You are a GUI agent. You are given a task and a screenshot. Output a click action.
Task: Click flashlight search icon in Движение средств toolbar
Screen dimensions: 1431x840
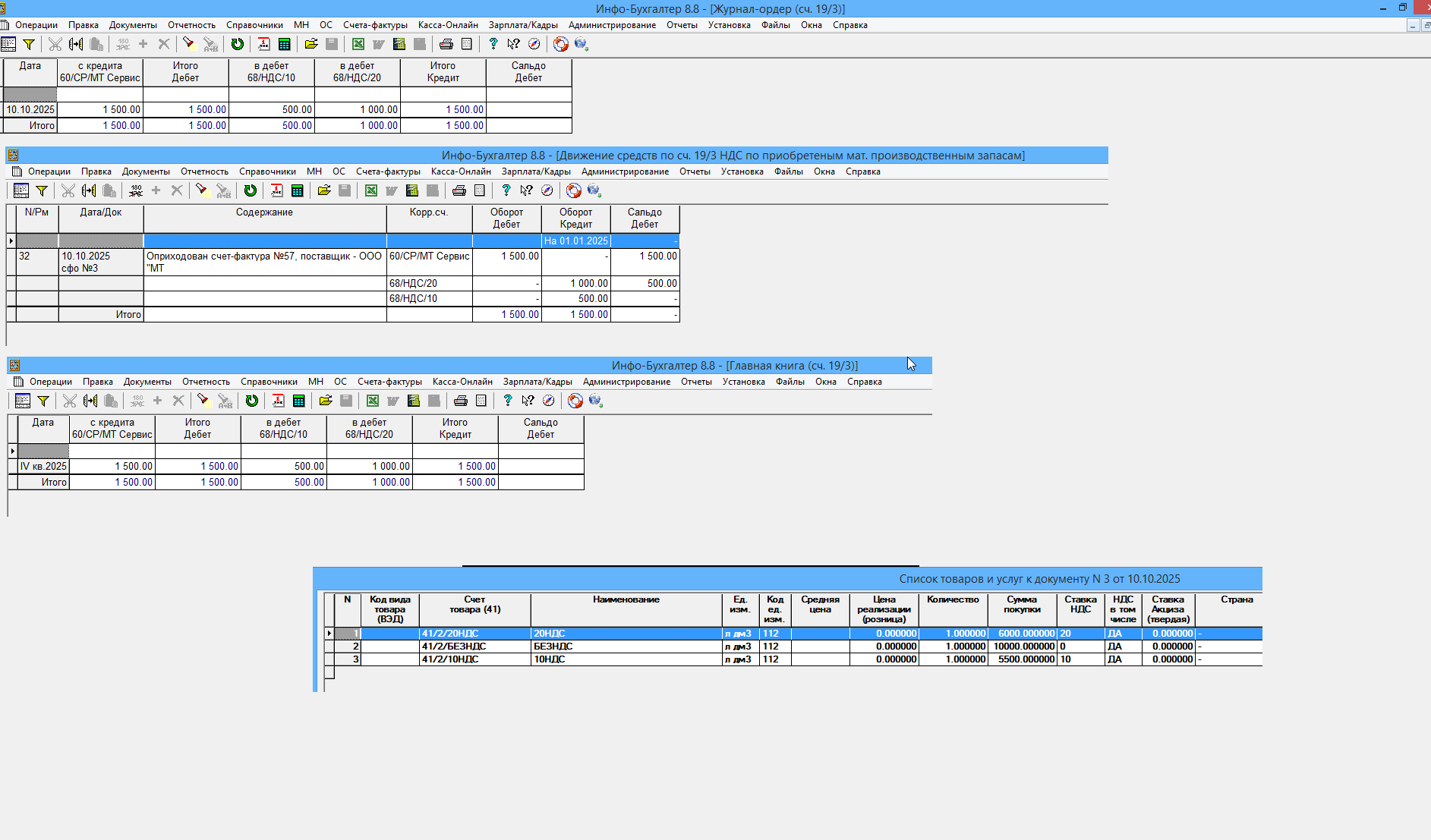202,190
